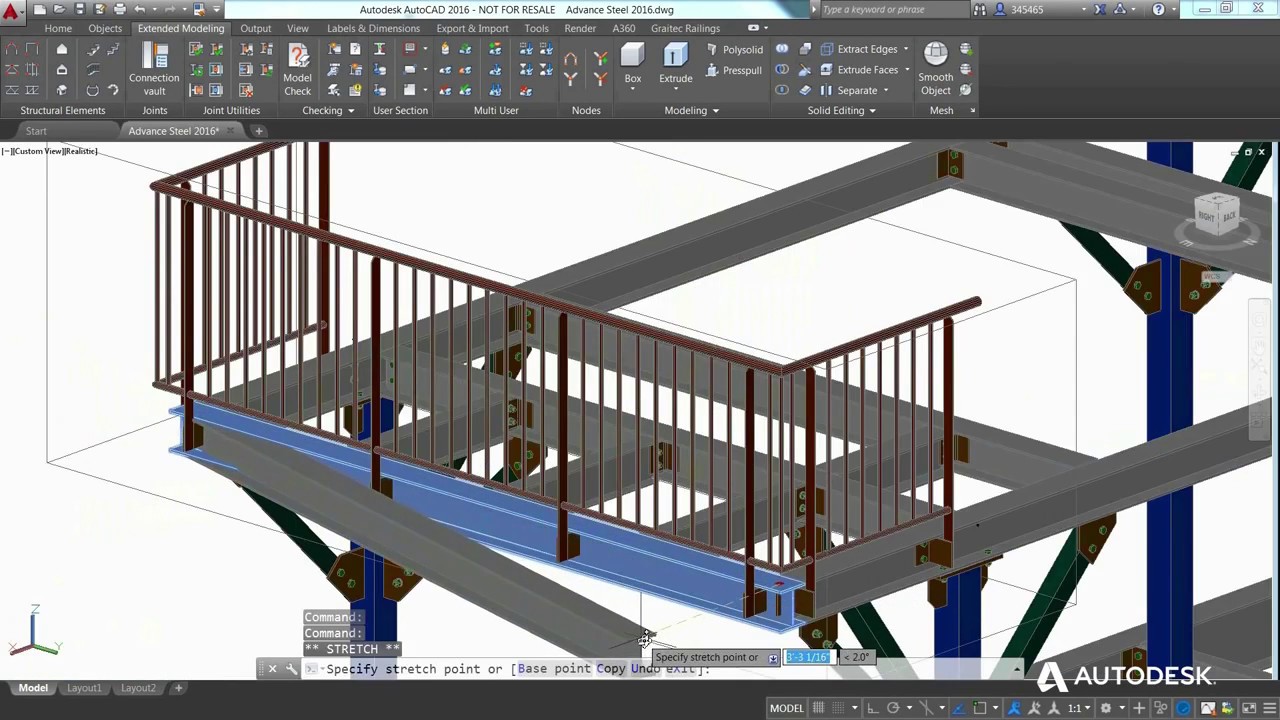Expand the Checking panel dropdown
This screenshot has width=1280, height=720.
350,111
